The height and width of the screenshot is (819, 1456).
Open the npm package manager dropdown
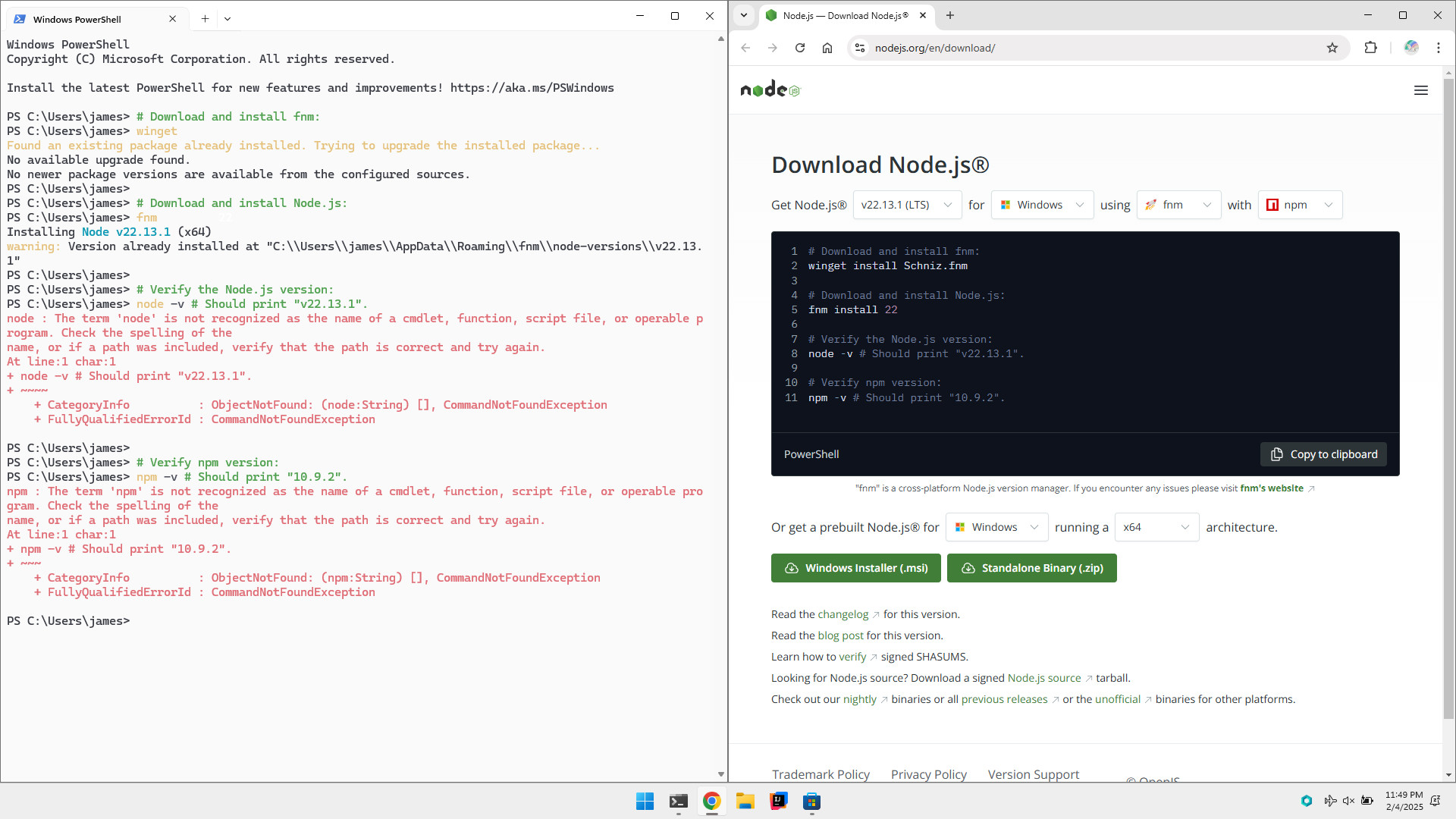(x=1300, y=205)
